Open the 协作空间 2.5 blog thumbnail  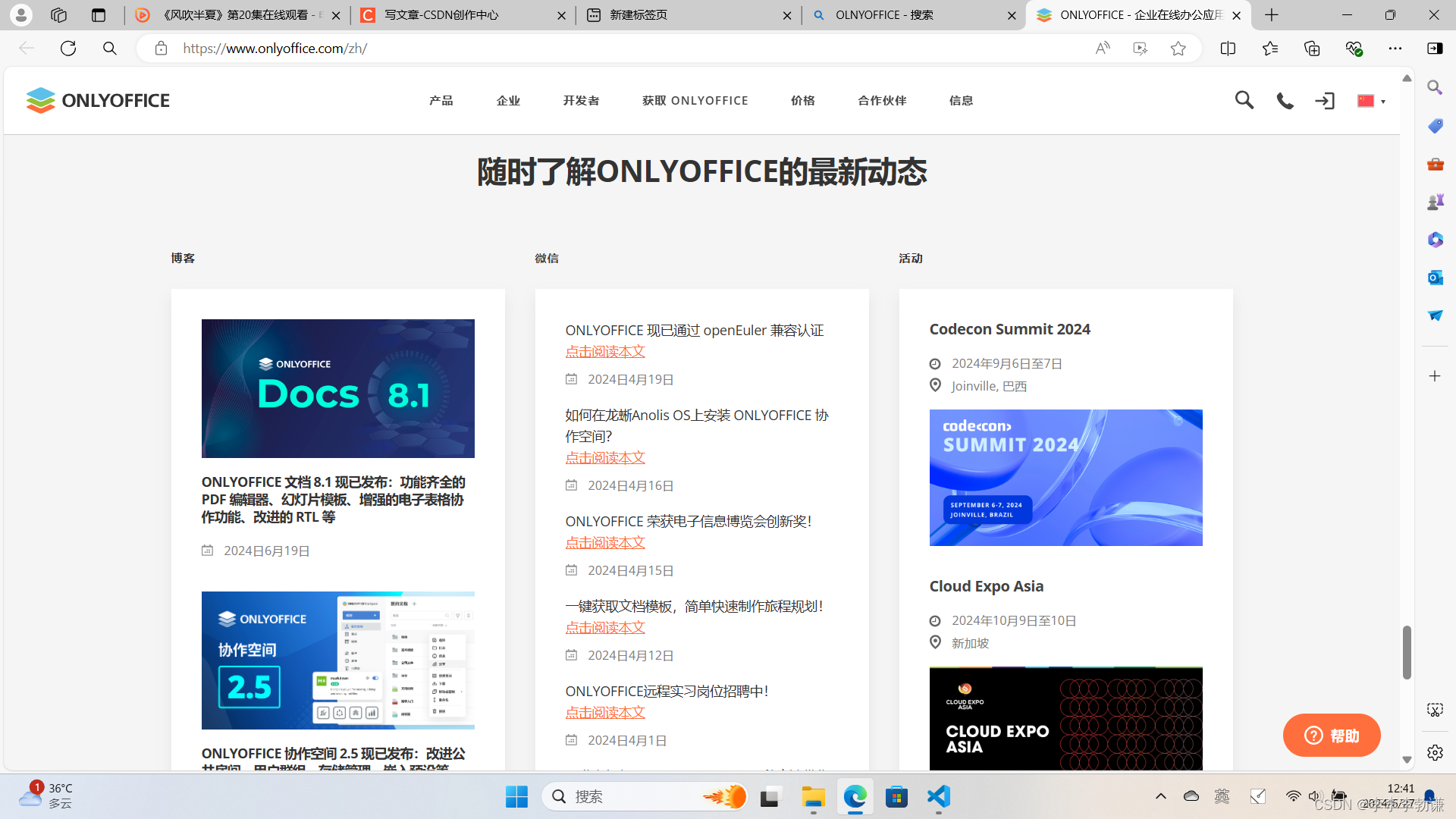[x=338, y=661]
